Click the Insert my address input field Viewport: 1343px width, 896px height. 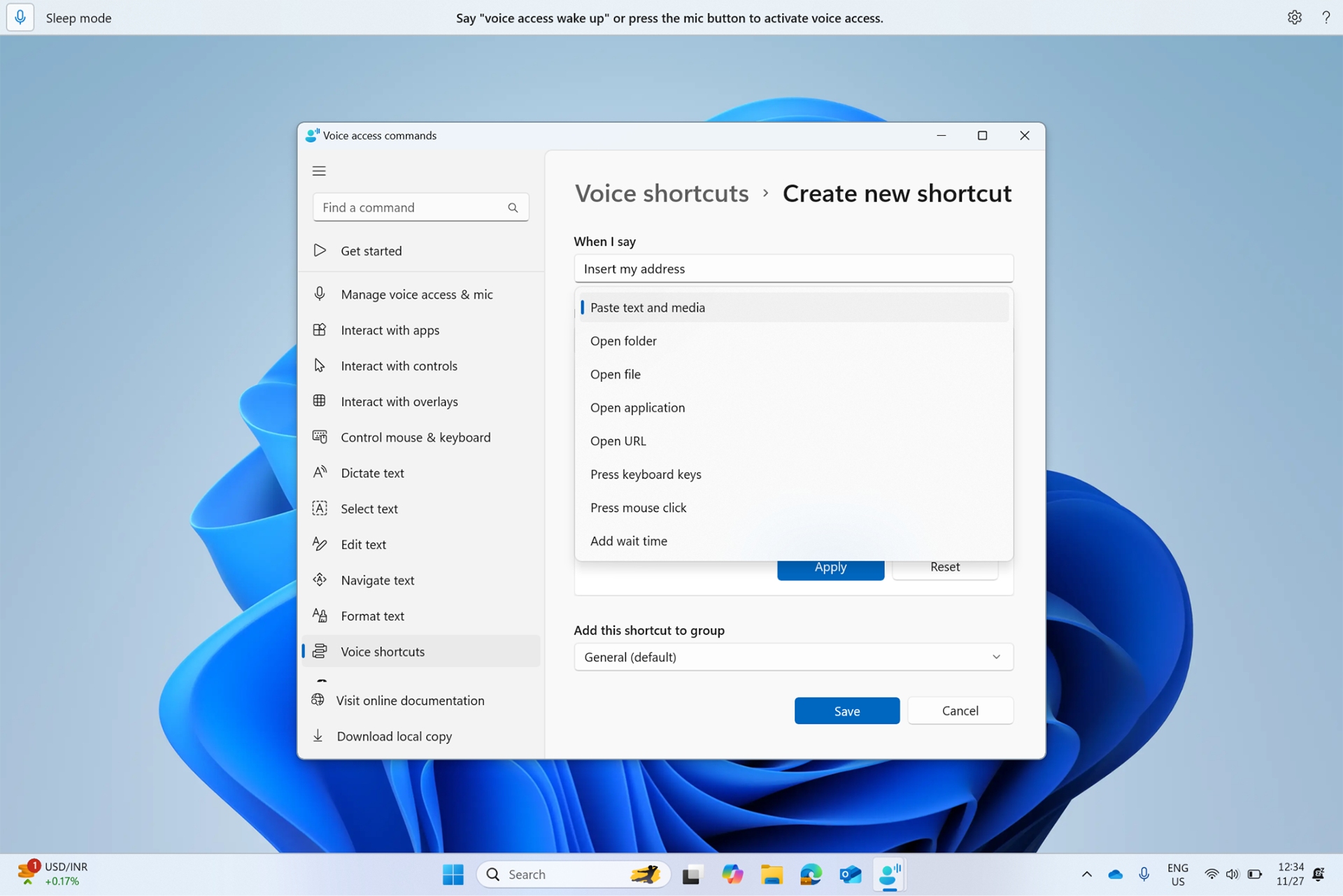[x=793, y=268]
